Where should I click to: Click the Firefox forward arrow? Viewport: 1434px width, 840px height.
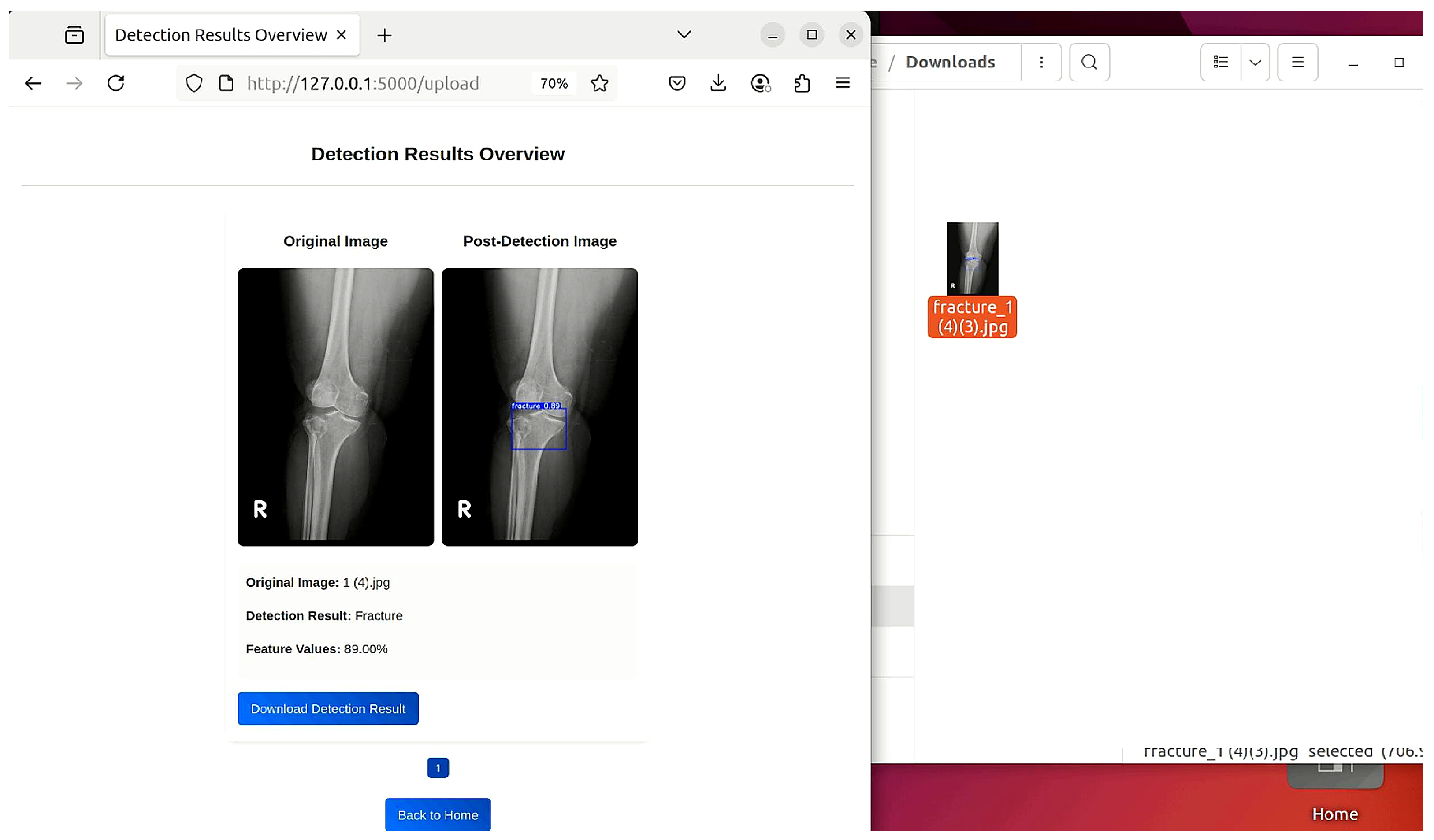click(74, 84)
